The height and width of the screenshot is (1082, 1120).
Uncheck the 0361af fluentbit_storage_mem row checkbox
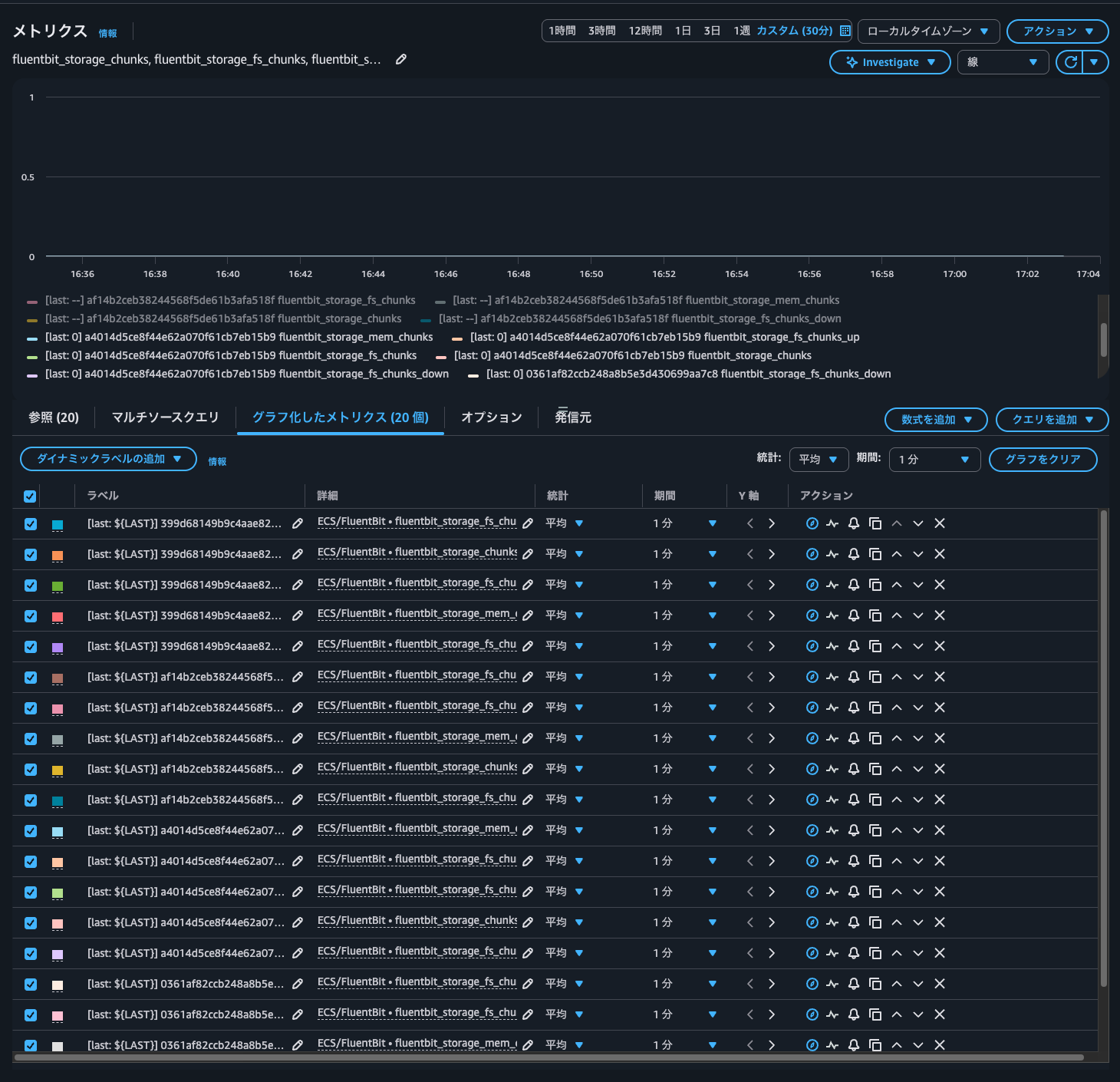click(x=31, y=1045)
